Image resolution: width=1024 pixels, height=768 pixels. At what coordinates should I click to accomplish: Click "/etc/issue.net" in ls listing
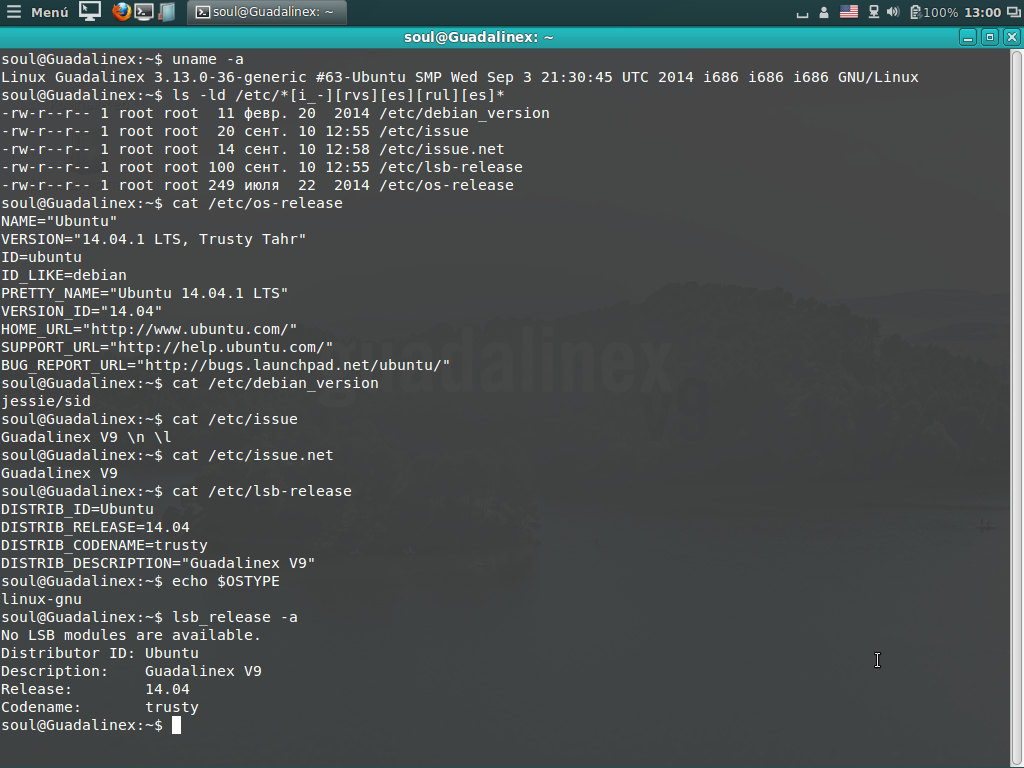pyautogui.click(x=441, y=149)
